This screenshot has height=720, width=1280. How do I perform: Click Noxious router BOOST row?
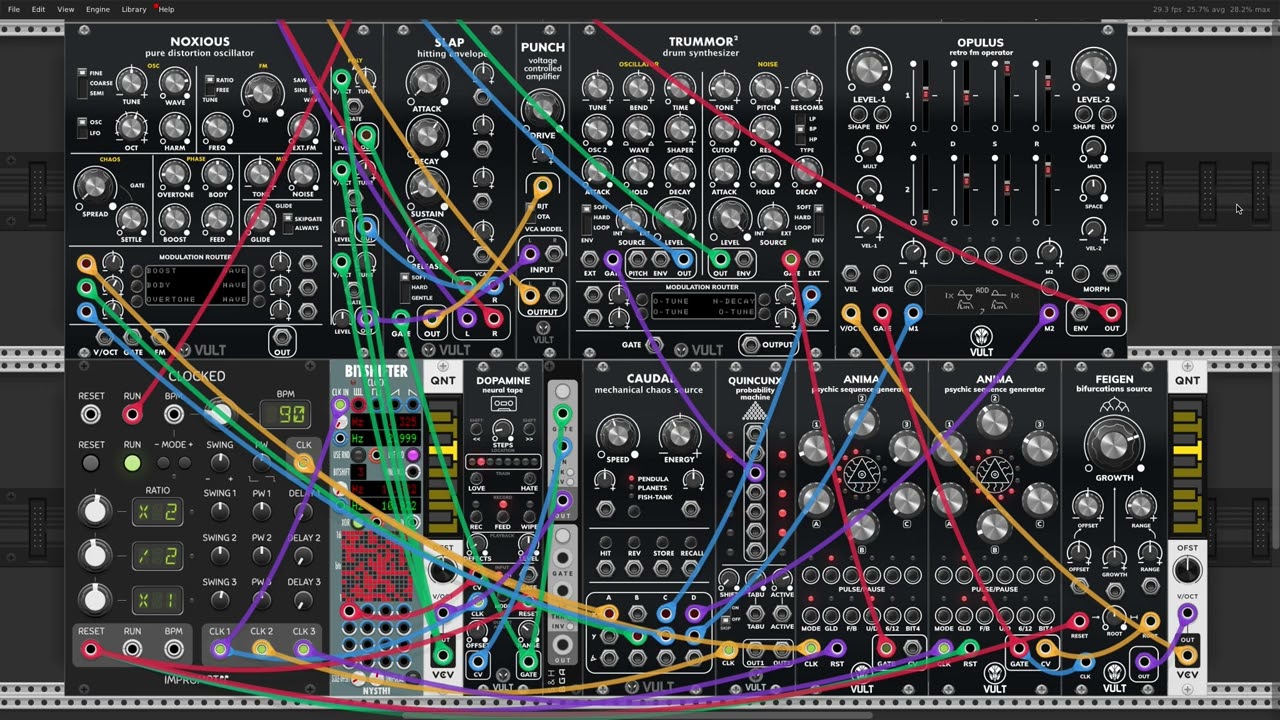[197, 271]
